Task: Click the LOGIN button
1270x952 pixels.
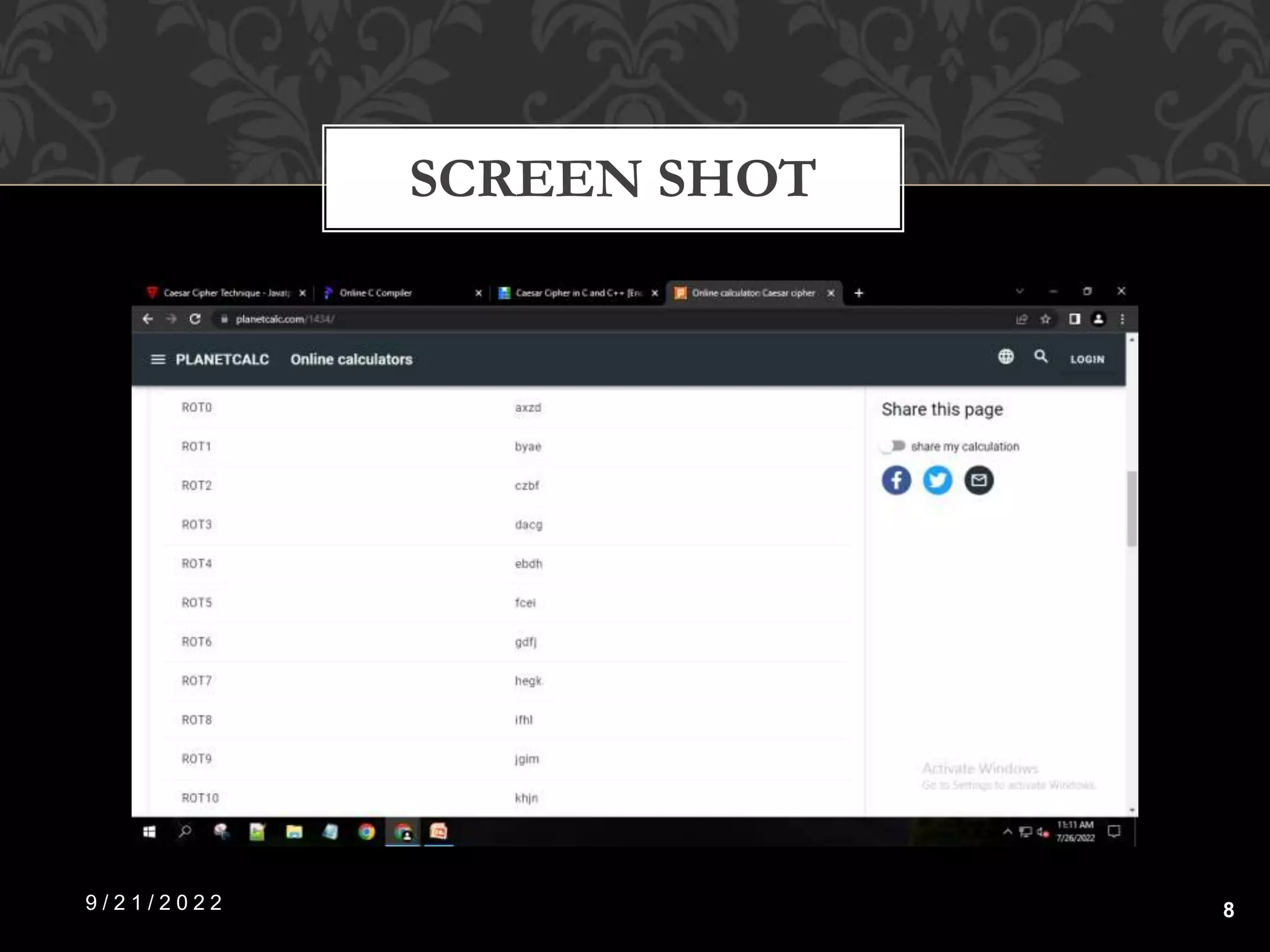Action: (1087, 359)
